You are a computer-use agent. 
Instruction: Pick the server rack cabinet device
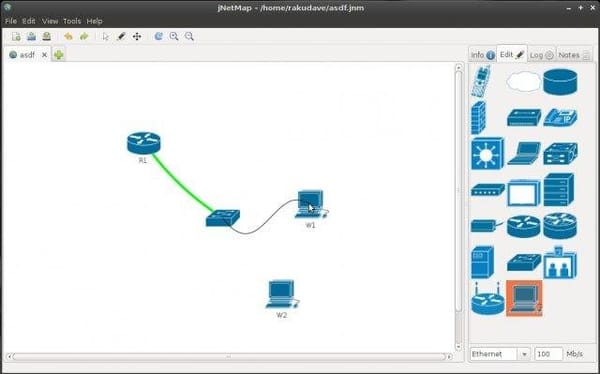click(x=559, y=190)
